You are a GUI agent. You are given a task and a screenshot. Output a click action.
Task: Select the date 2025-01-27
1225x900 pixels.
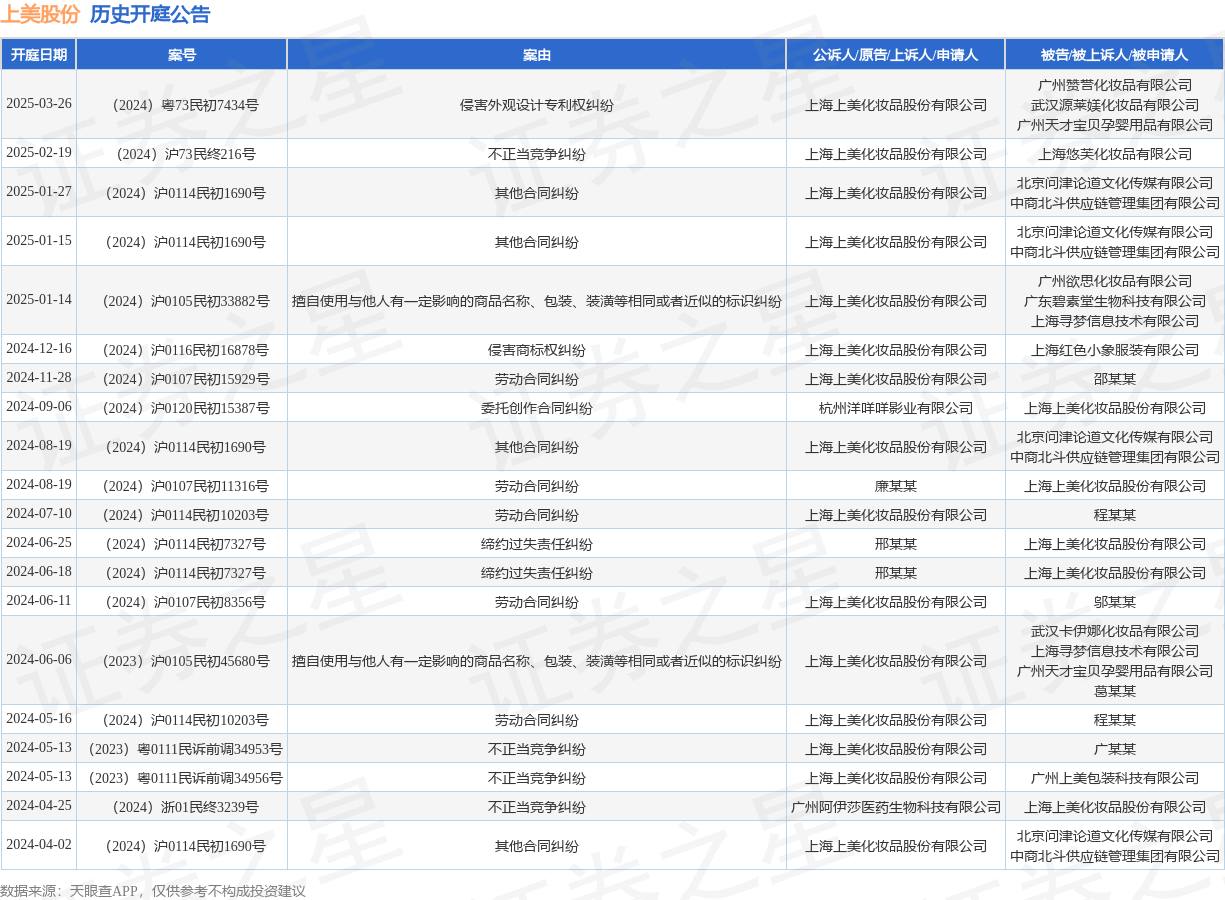pos(39,192)
